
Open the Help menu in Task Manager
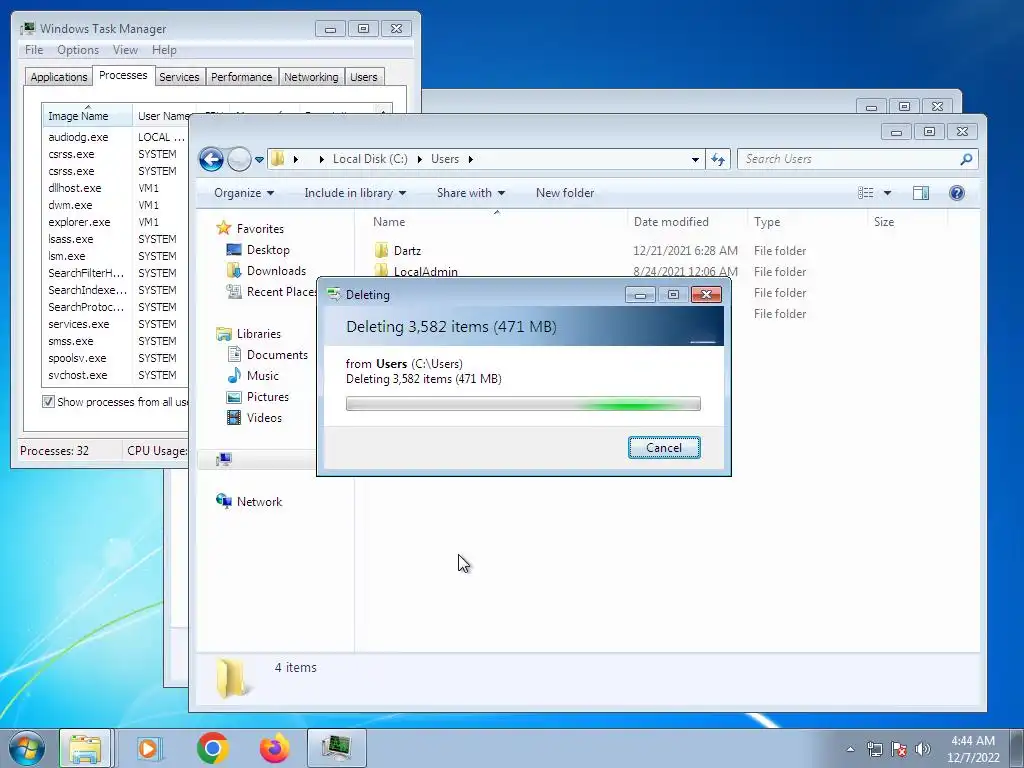[x=164, y=50]
